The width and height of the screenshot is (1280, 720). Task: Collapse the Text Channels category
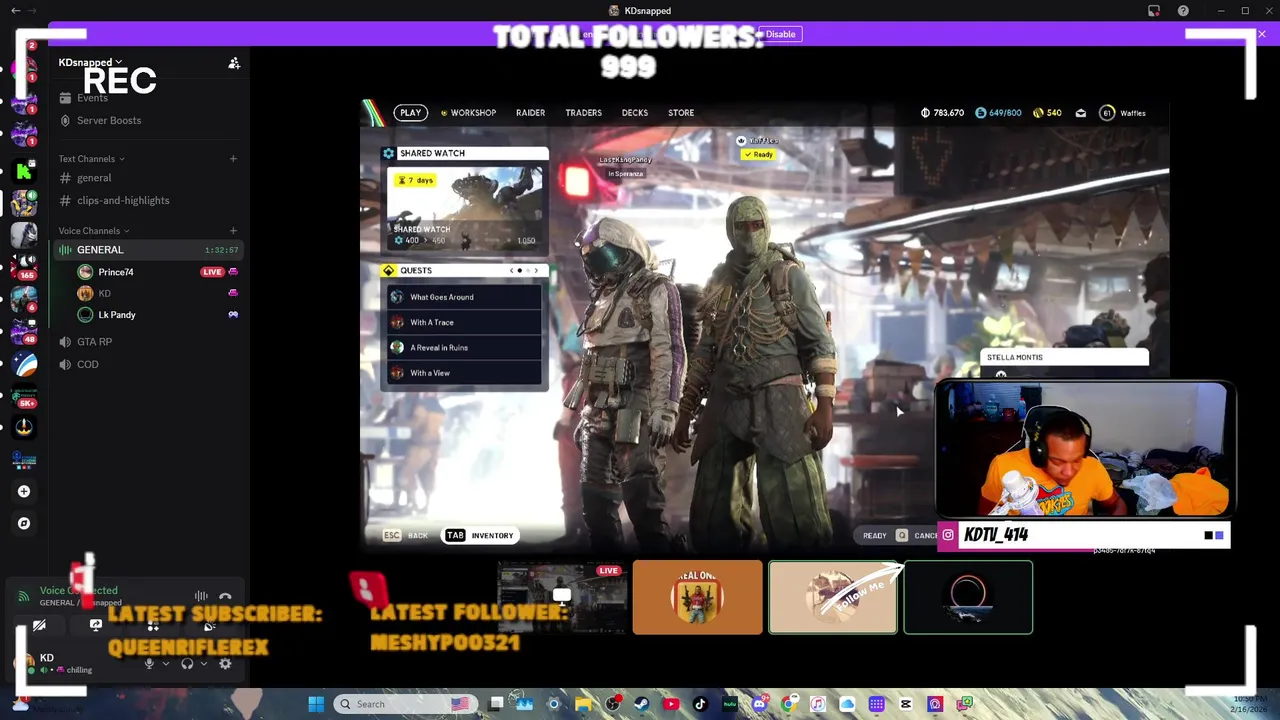click(91, 159)
